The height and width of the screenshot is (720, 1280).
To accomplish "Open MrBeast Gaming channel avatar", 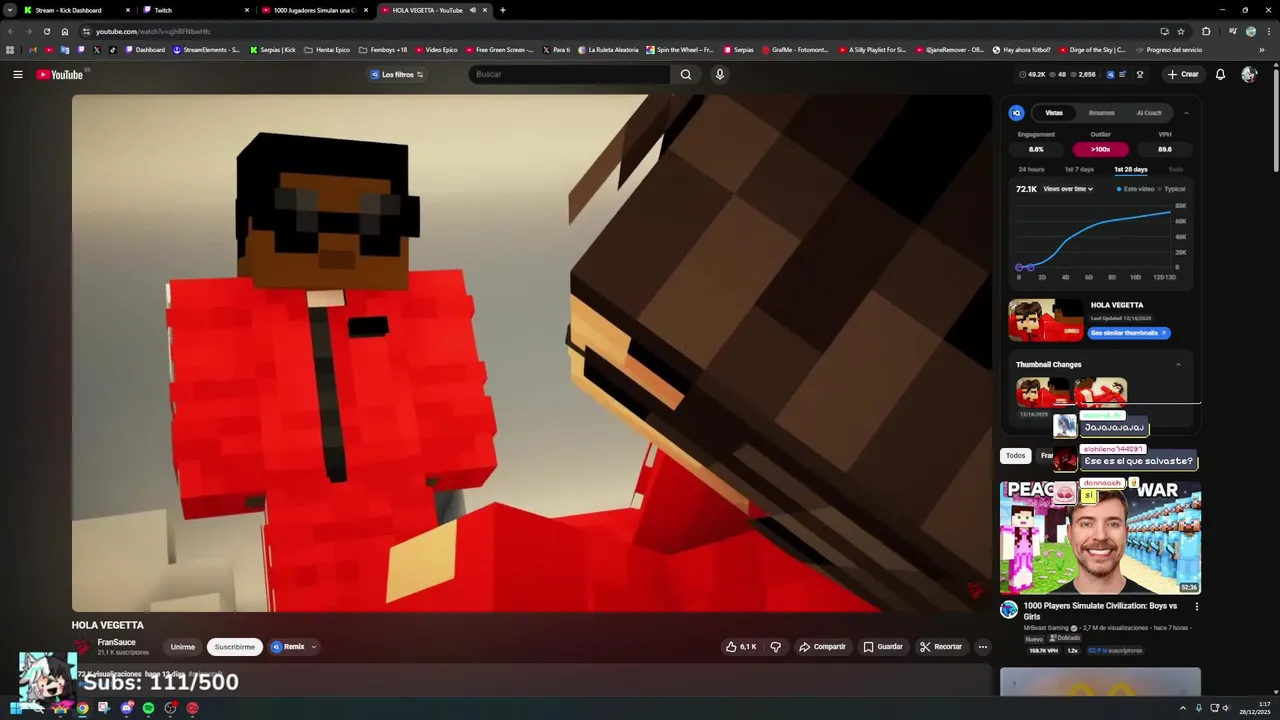I will (x=1009, y=609).
